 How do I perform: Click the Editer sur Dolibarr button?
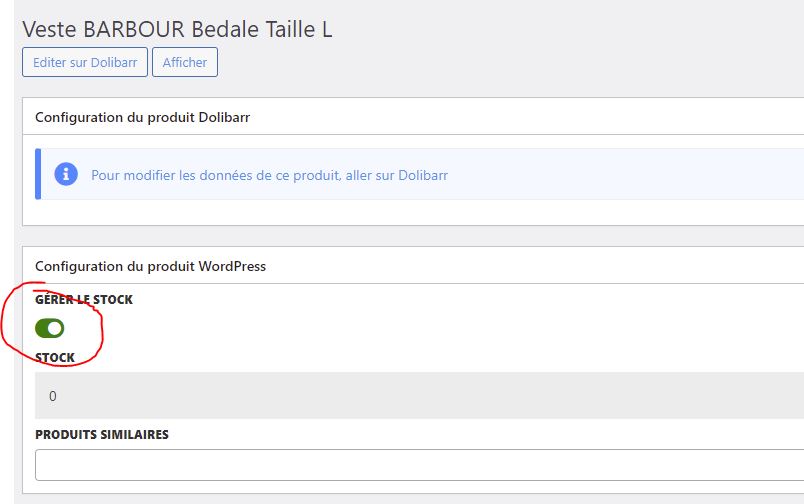(85, 62)
